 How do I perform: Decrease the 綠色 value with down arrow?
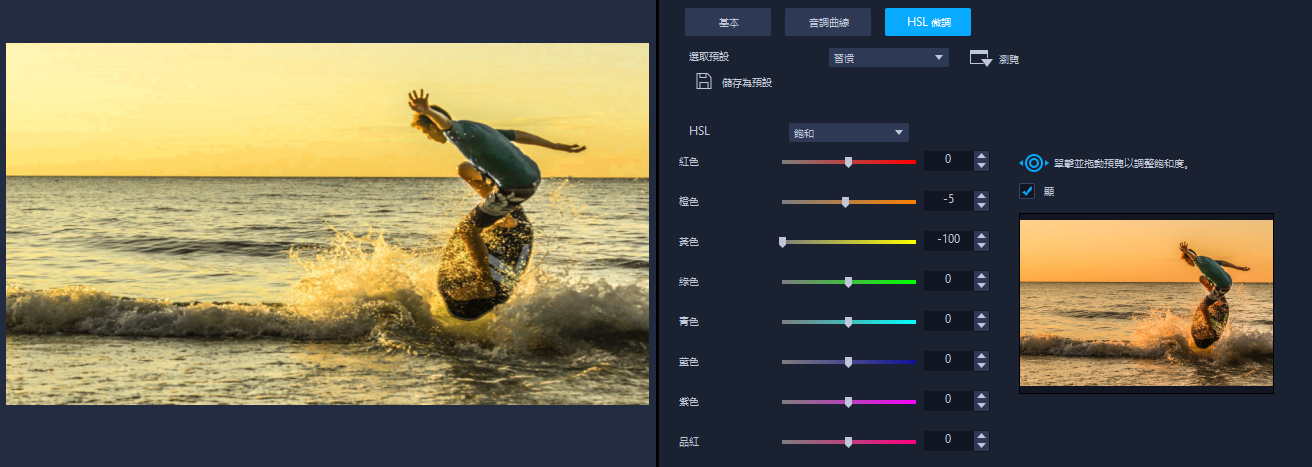coord(981,286)
